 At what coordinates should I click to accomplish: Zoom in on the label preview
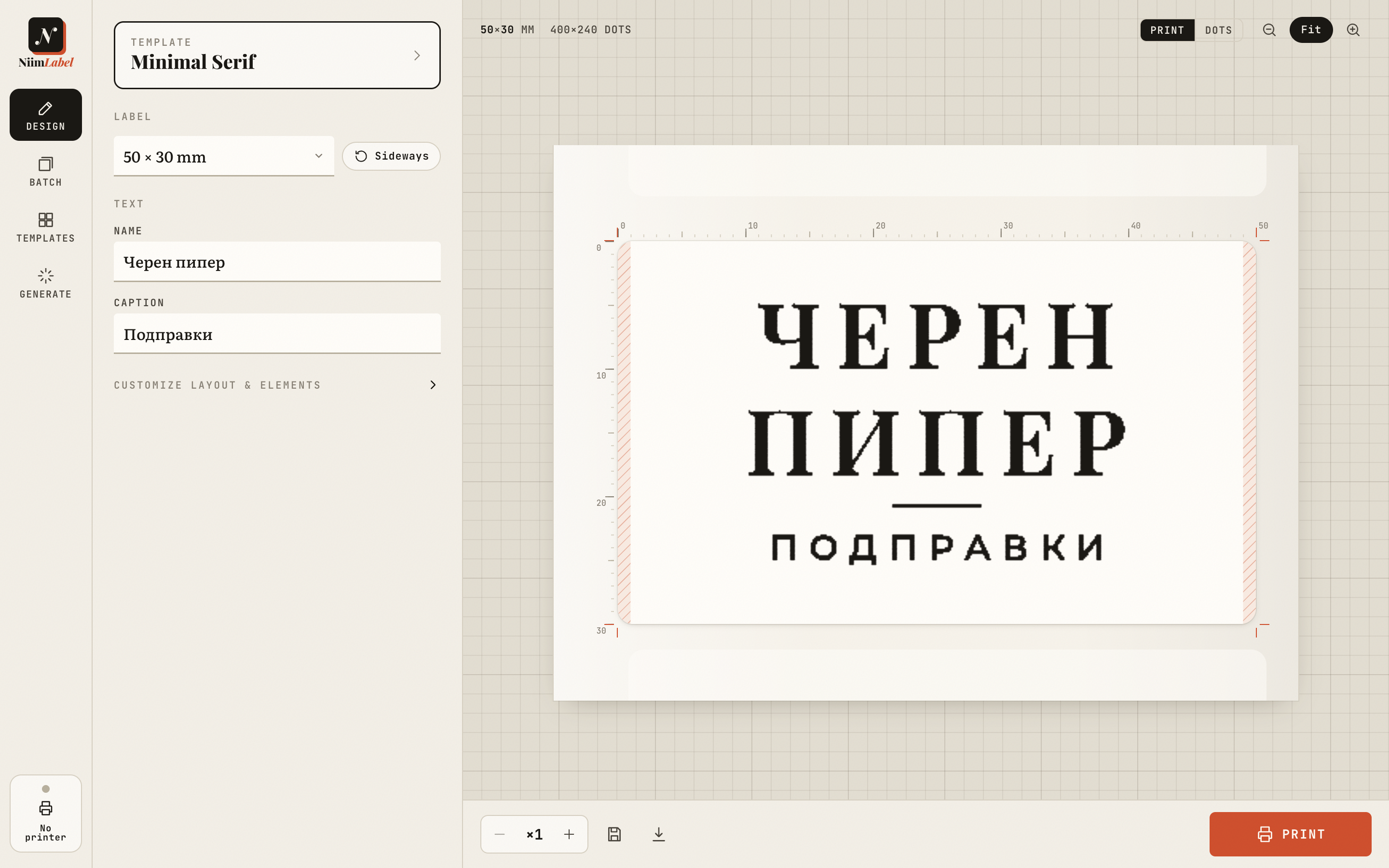click(1353, 30)
